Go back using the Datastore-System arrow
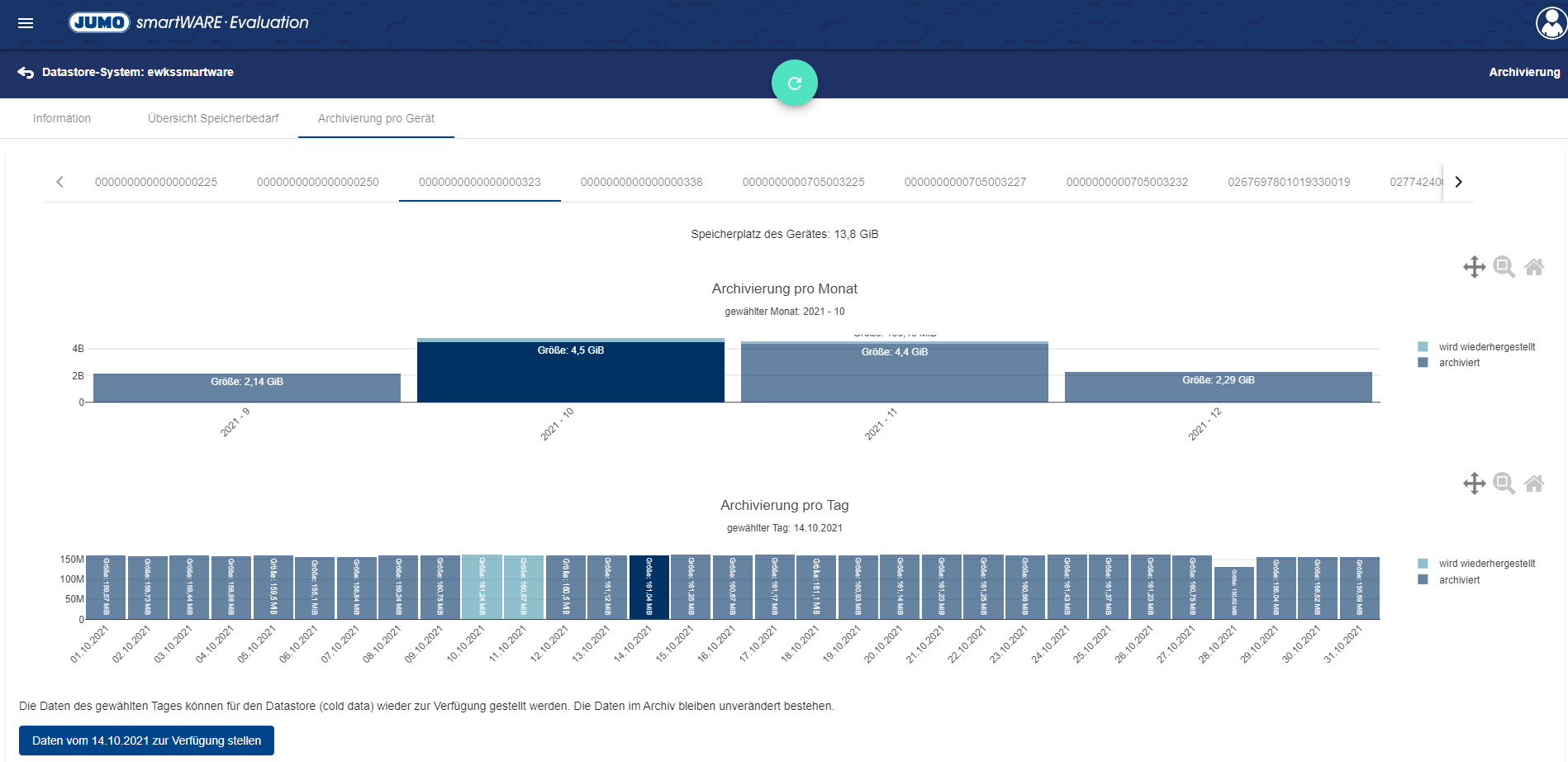The width and height of the screenshot is (1568, 762). pyautogui.click(x=26, y=73)
